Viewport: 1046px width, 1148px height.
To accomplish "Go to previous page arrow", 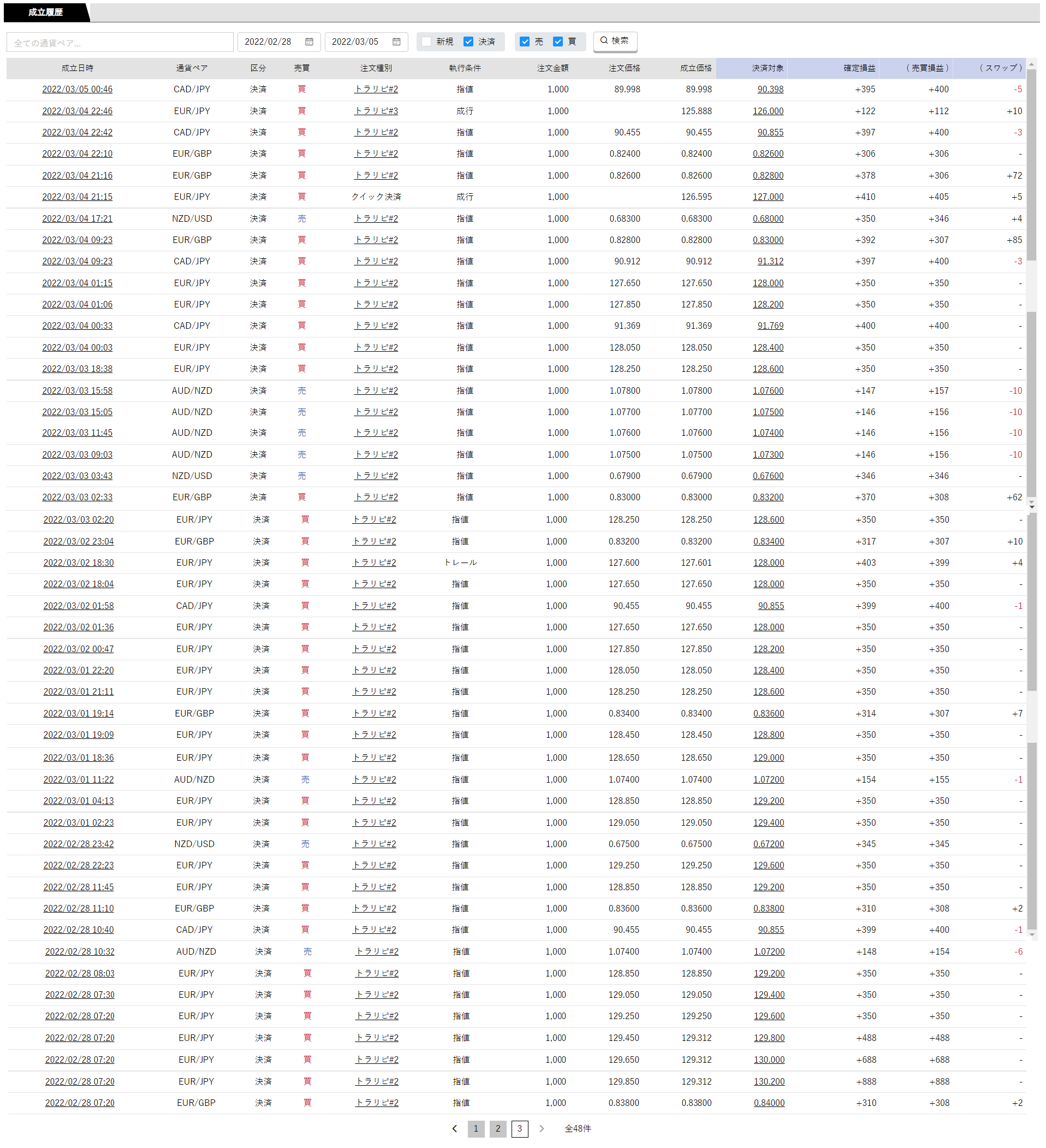I will point(454,1128).
